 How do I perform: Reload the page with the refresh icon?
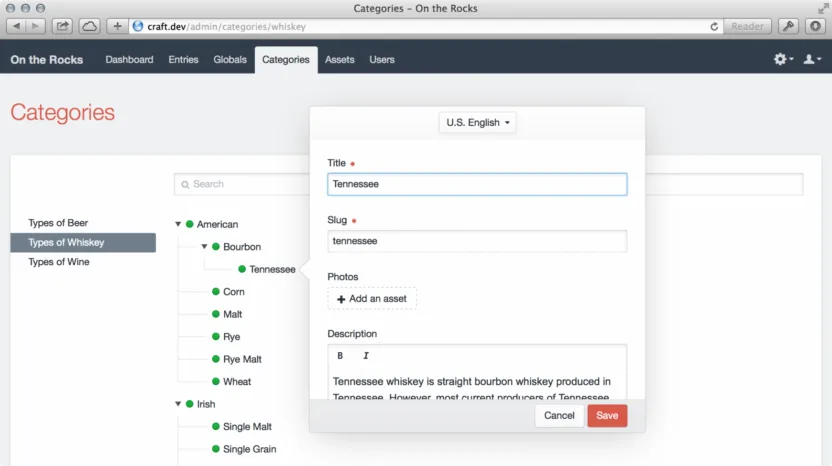pyautogui.click(x=714, y=27)
